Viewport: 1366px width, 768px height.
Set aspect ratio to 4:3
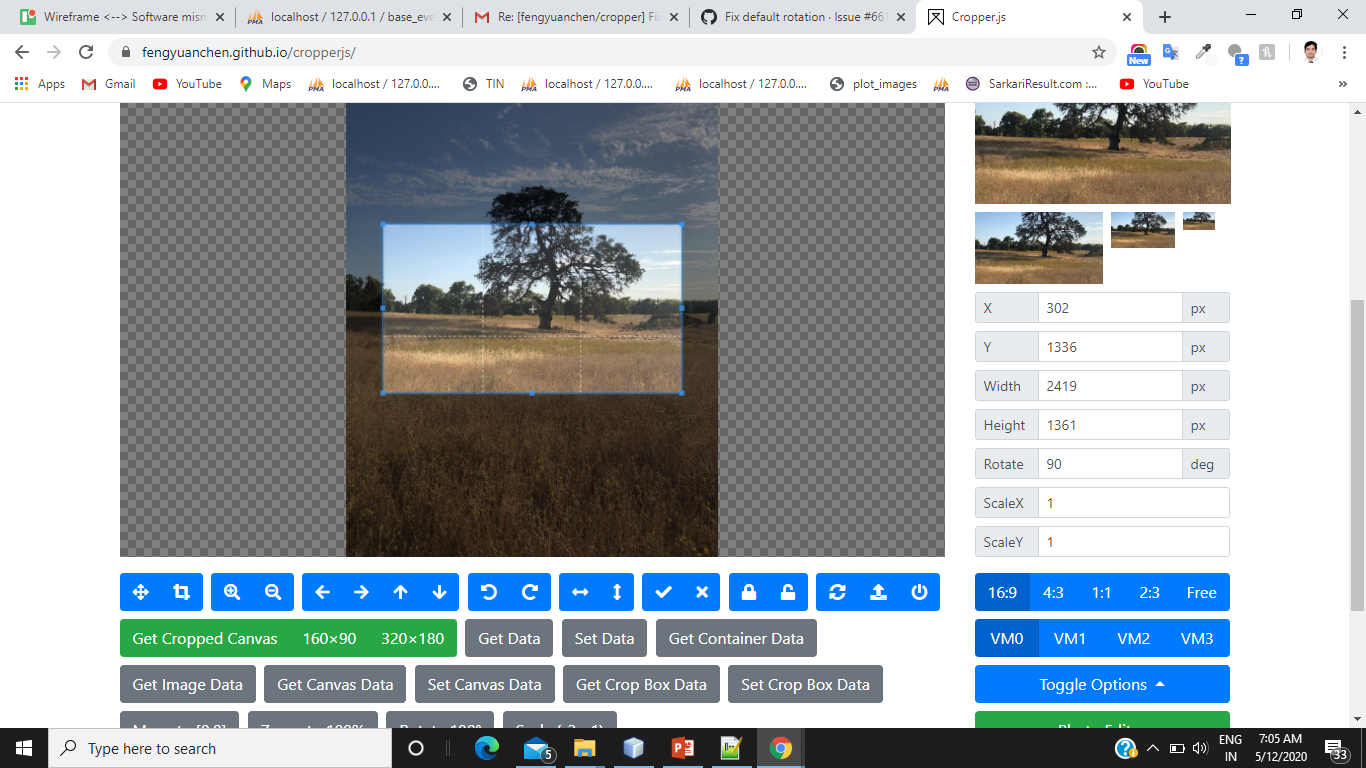coord(1053,592)
